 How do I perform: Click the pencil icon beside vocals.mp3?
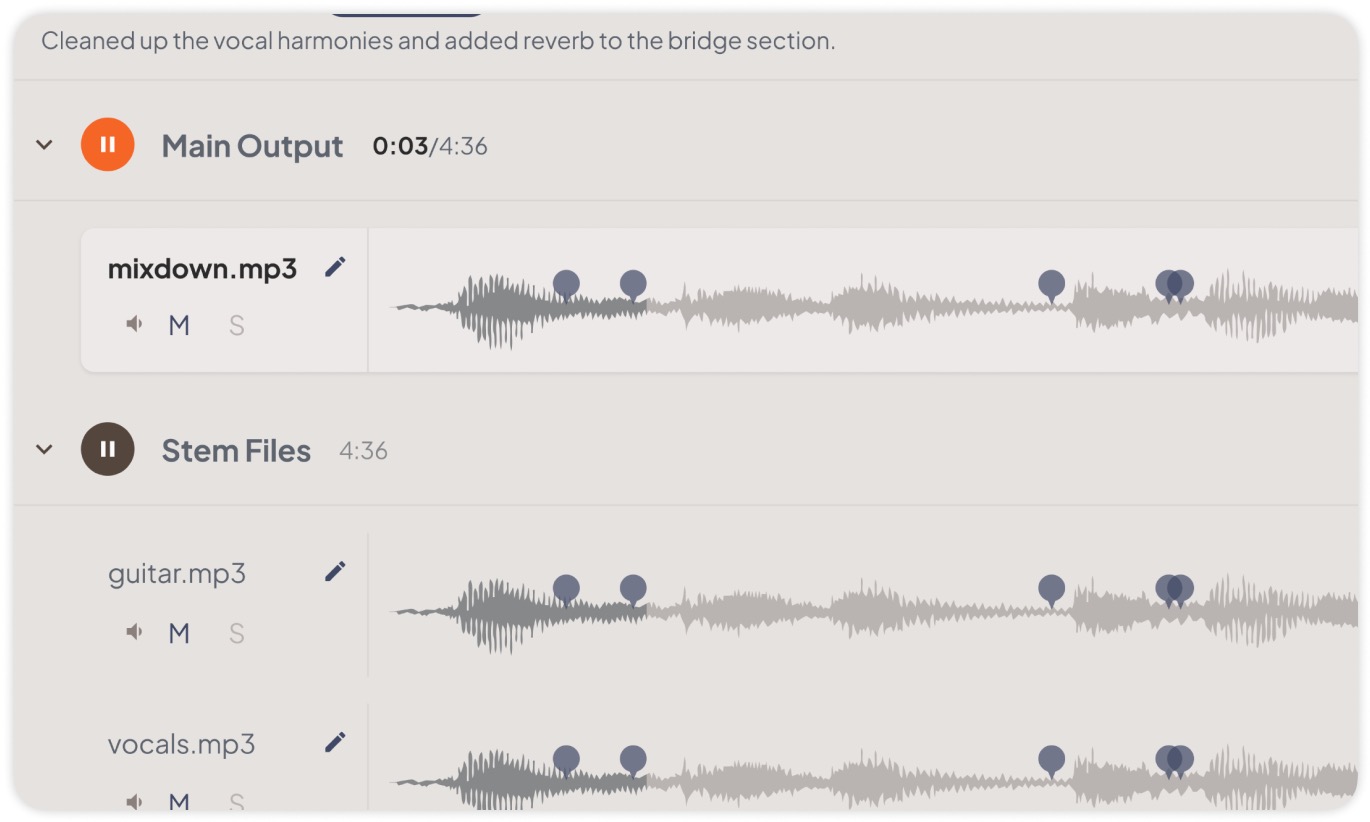(335, 742)
